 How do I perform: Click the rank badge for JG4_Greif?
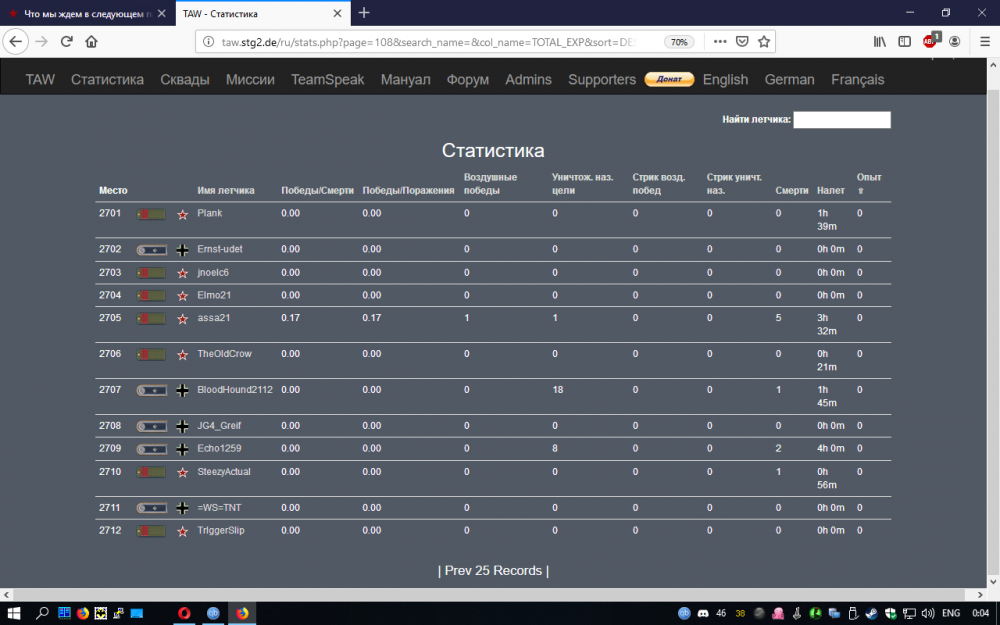click(x=151, y=426)
